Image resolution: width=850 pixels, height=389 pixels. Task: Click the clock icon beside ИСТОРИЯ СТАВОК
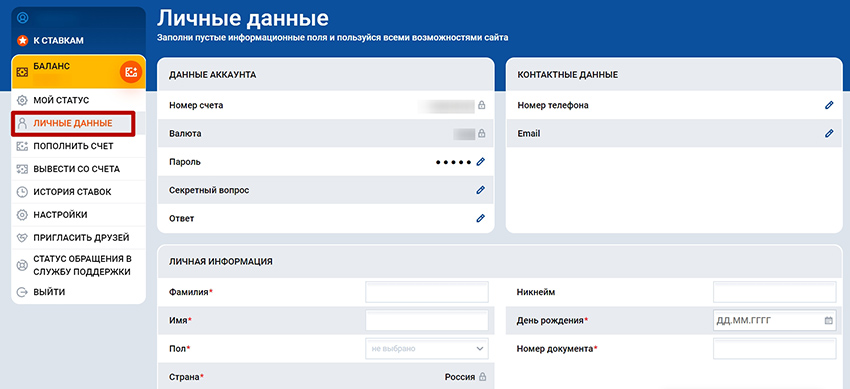(x=22, y=192)
